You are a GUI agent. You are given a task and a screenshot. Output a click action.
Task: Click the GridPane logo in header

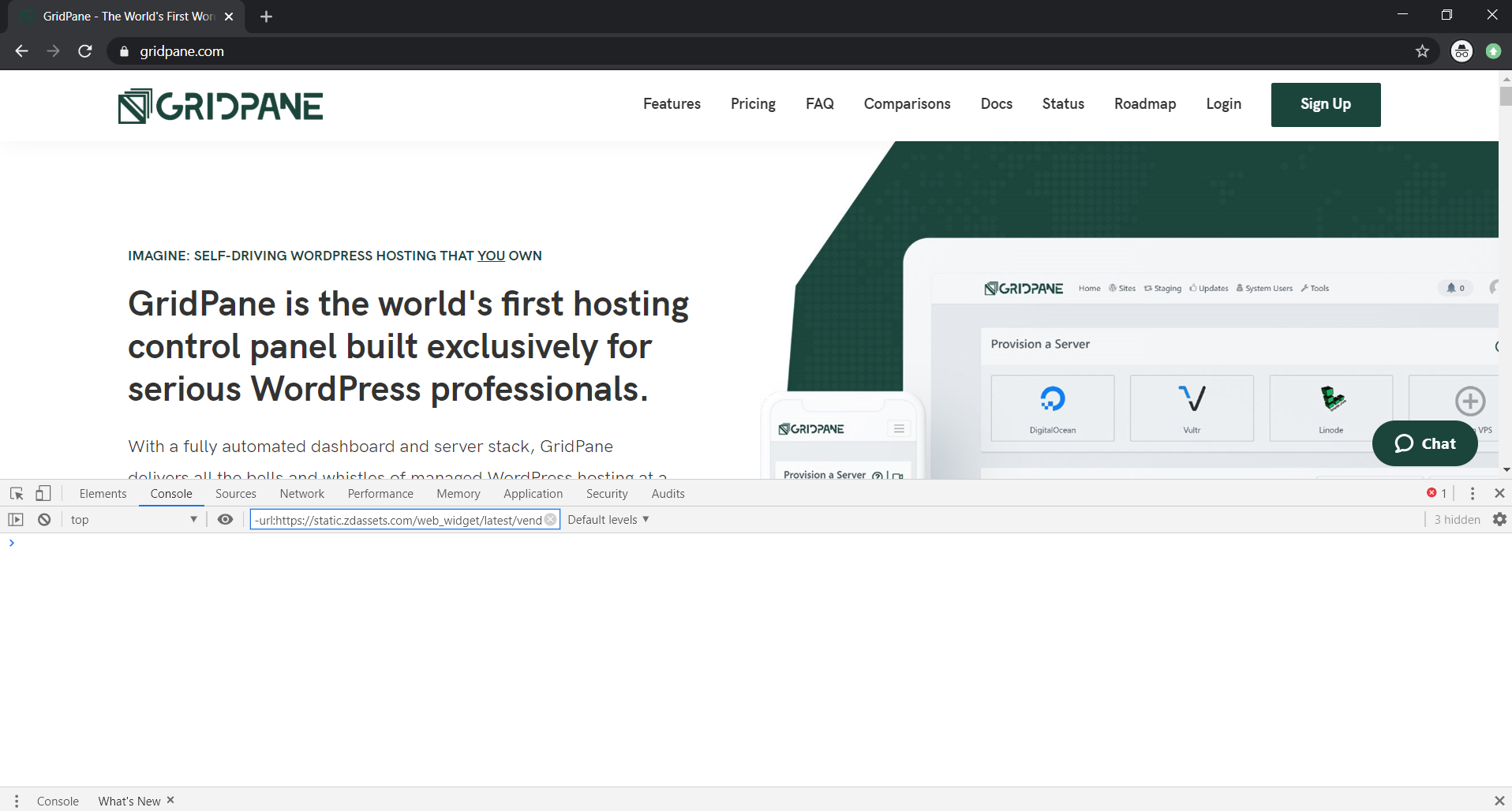coord(220,107)
